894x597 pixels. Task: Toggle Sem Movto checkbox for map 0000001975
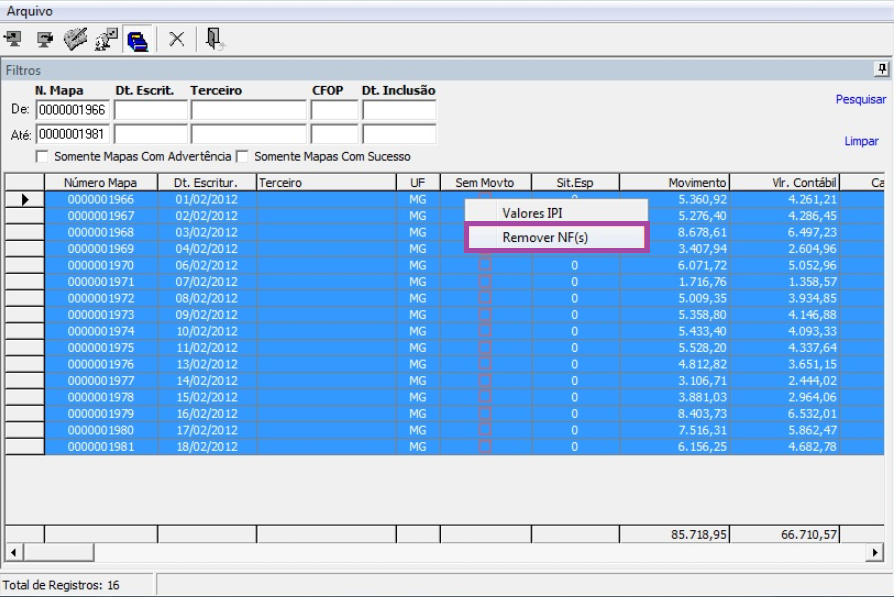click(485, 347)
